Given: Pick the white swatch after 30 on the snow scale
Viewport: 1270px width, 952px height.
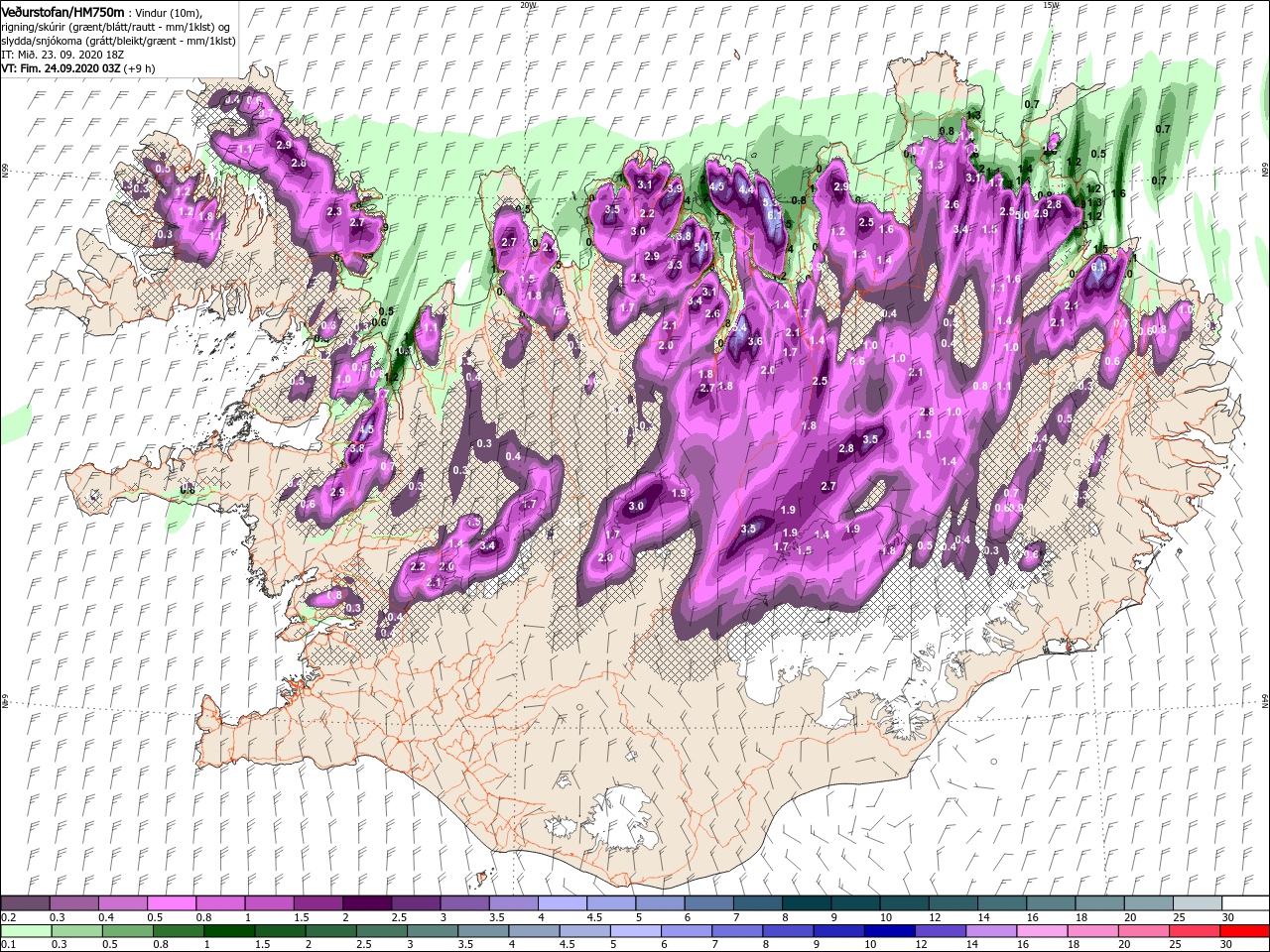Looking at the screenshot, I should point(1245,902).
